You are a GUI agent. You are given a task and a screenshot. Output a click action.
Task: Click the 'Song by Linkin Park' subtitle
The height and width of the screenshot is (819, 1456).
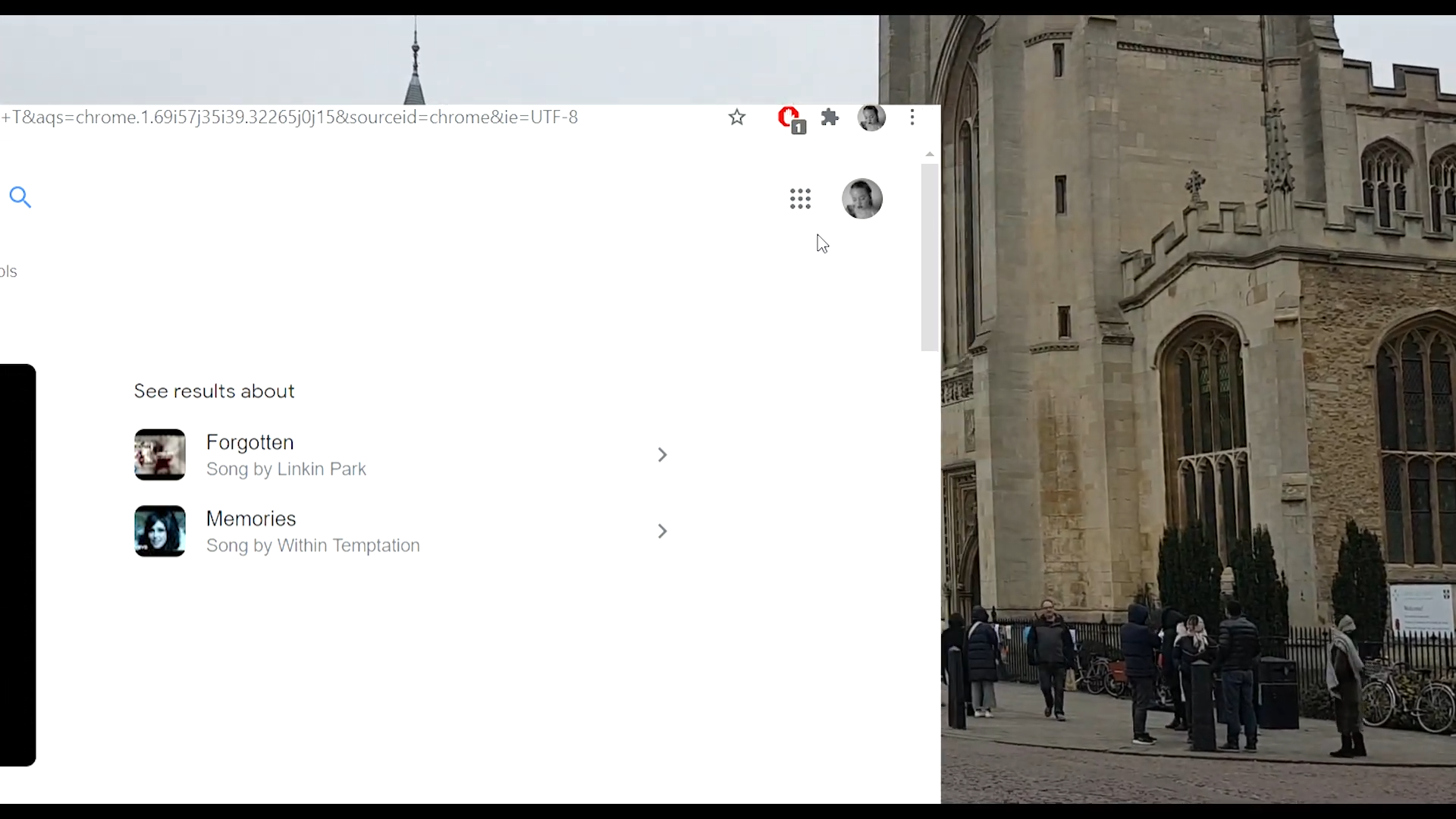(286, 469)
